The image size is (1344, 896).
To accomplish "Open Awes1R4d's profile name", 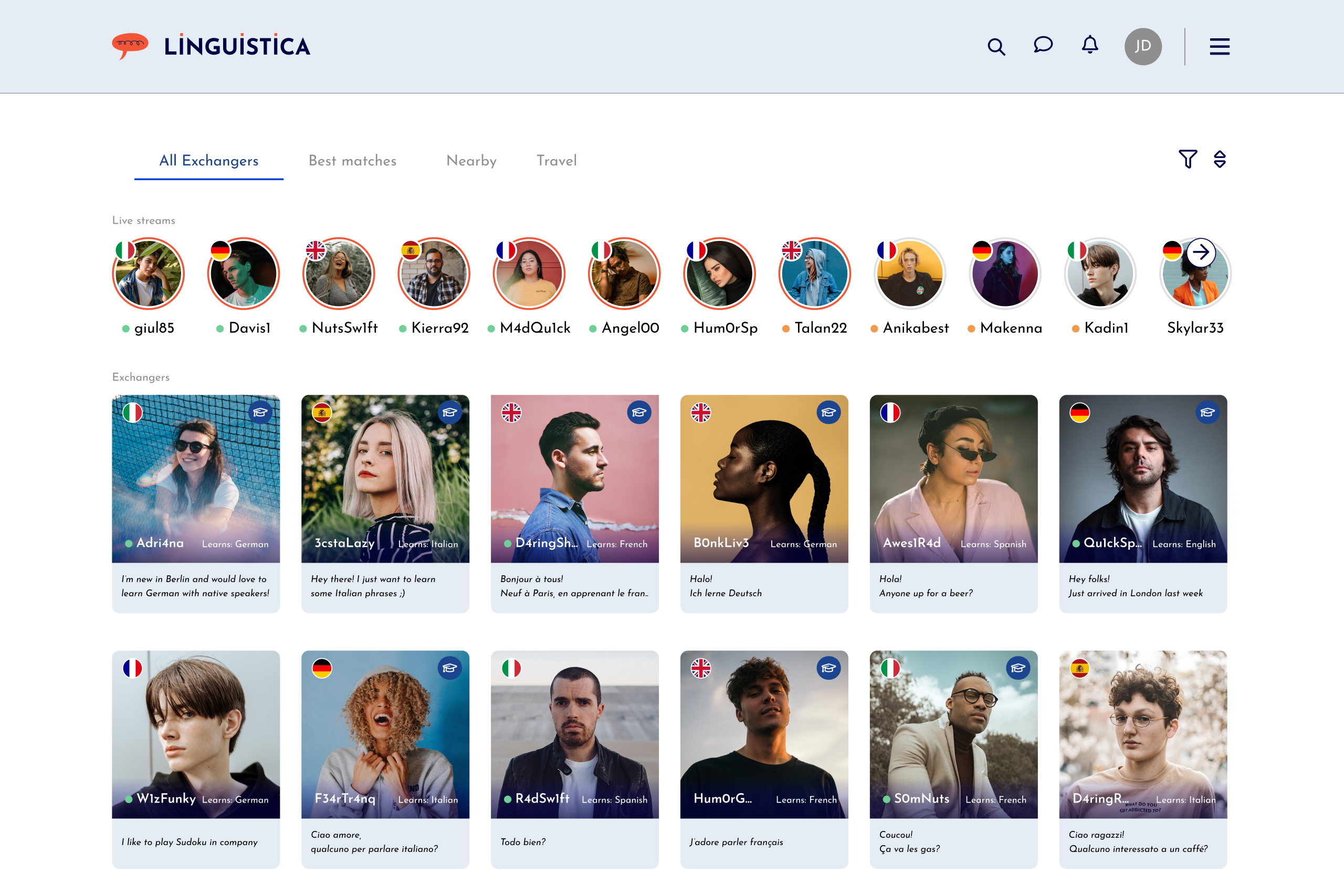I will [x=911, y=543].
